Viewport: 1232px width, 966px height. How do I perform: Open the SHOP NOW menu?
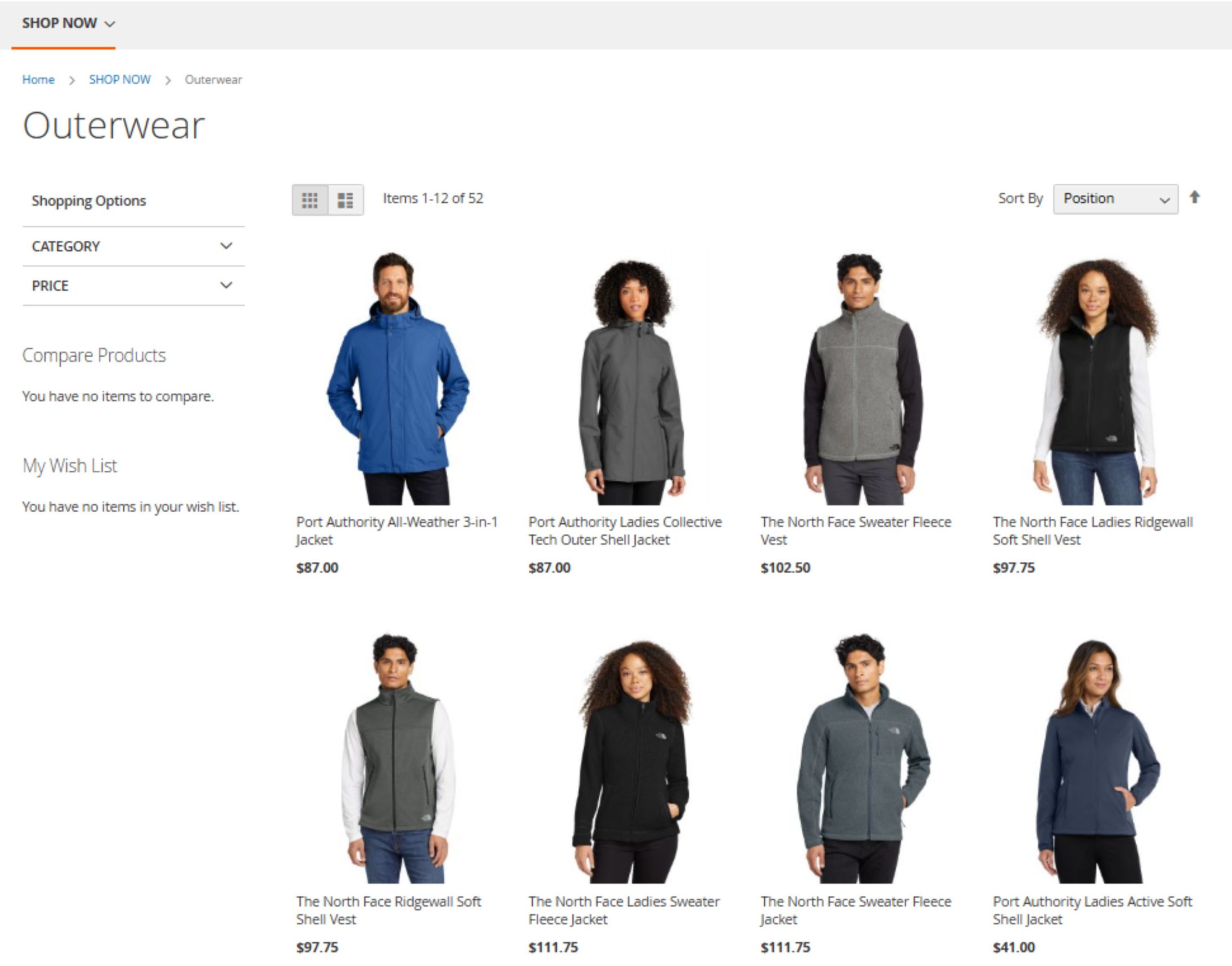(x=68, y=23)
